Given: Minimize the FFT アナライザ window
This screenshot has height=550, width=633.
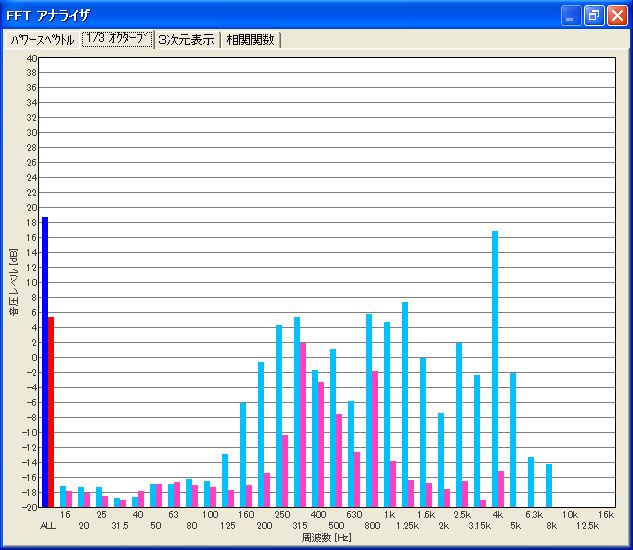Looking at the screenshot, I should (570, 16).
